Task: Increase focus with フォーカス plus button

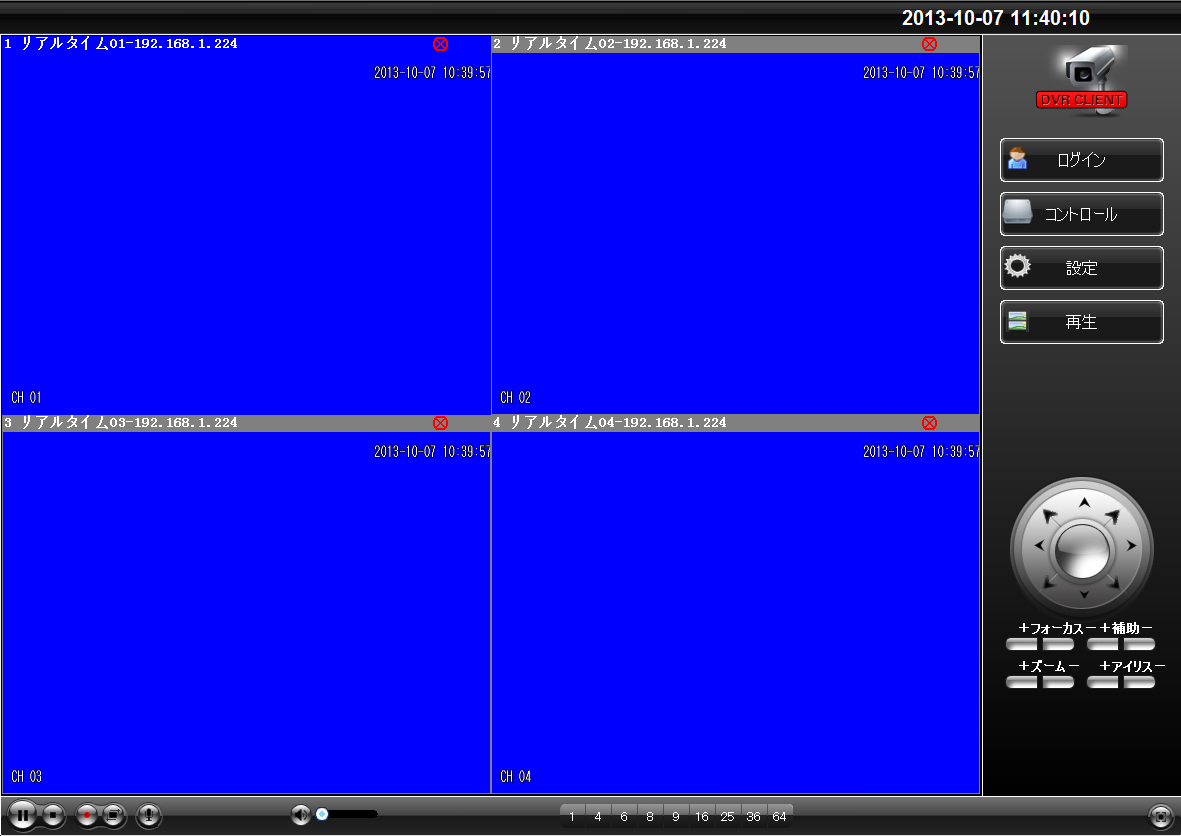Action: click(x=1022, y=645)
